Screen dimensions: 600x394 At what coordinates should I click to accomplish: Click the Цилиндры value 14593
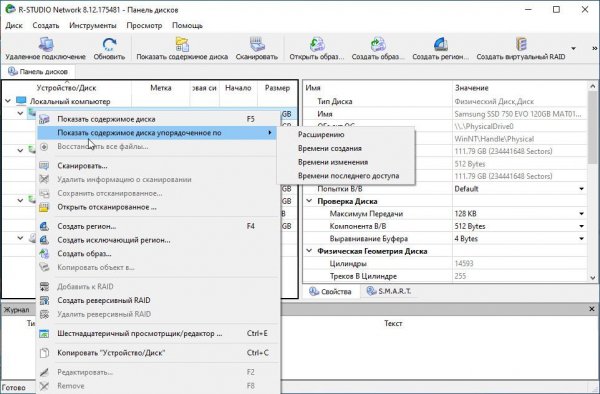click(464, 264)
